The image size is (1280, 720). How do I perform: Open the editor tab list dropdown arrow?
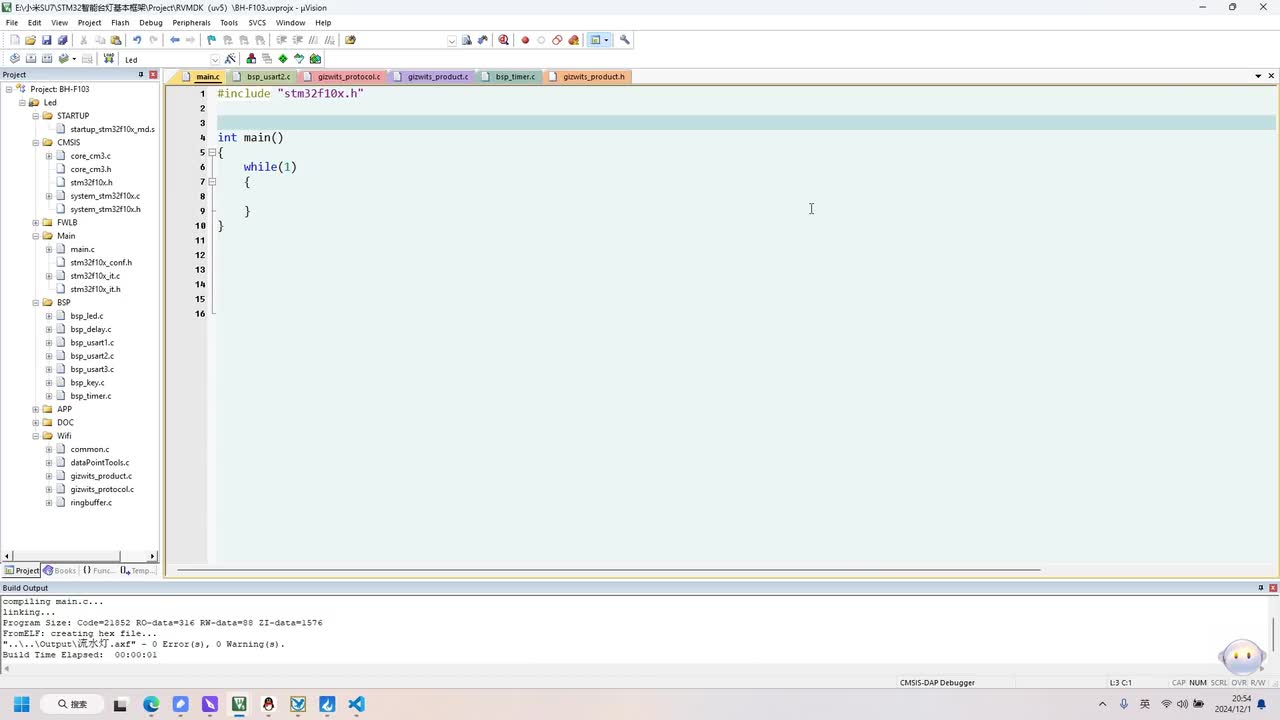click(x=1258, y=76)
